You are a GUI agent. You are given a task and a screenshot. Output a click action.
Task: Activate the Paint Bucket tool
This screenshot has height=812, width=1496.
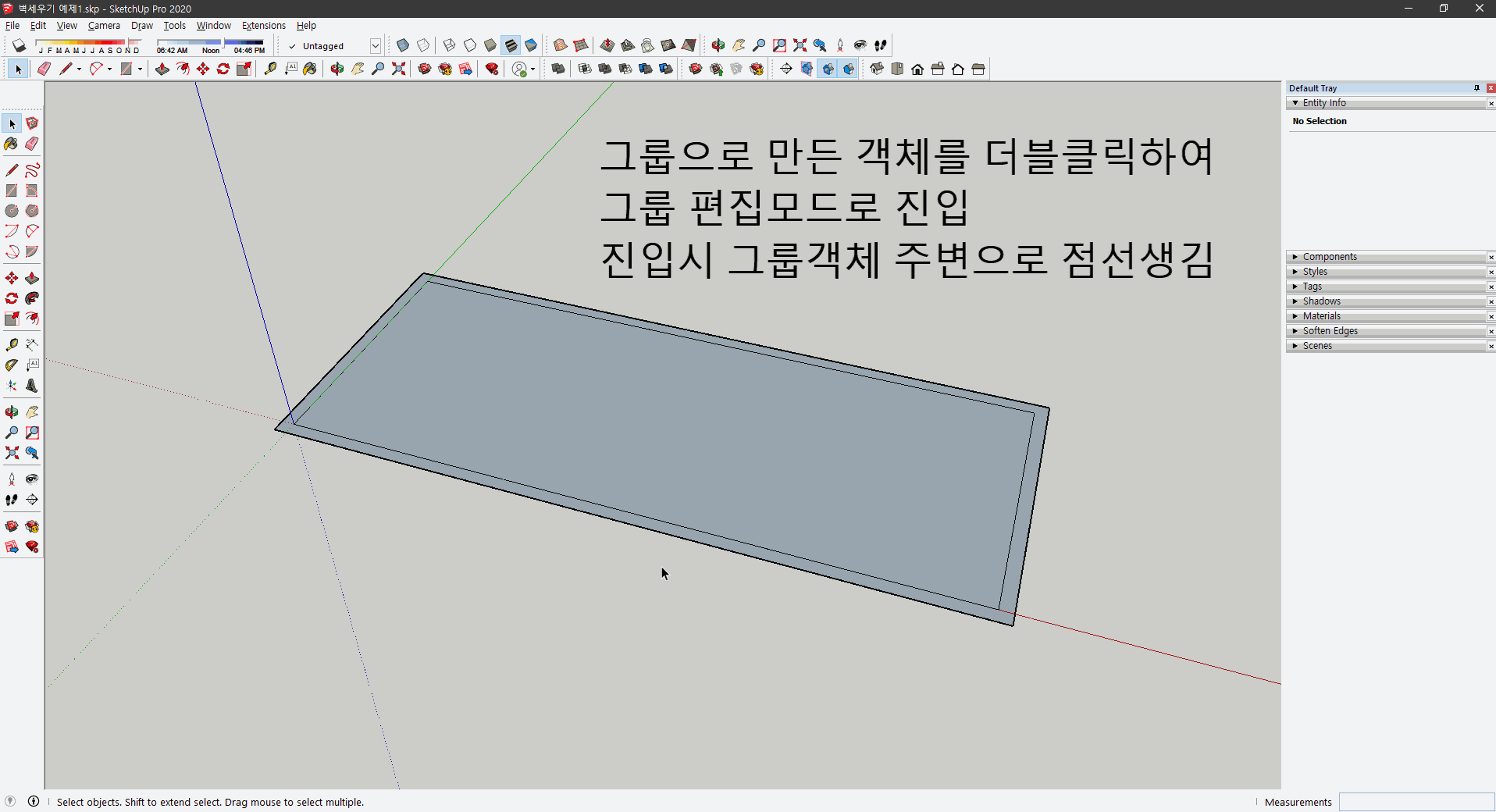[x=11, y=144]
